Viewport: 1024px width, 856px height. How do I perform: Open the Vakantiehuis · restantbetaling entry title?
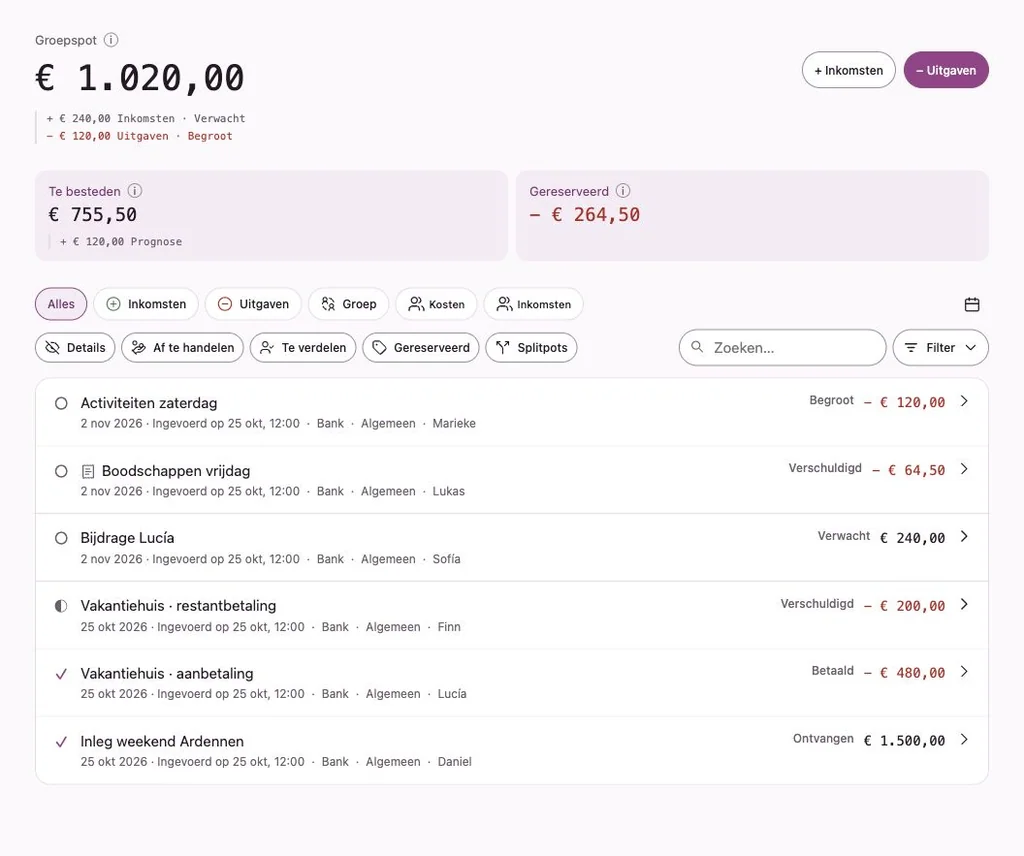pos(178,606)
